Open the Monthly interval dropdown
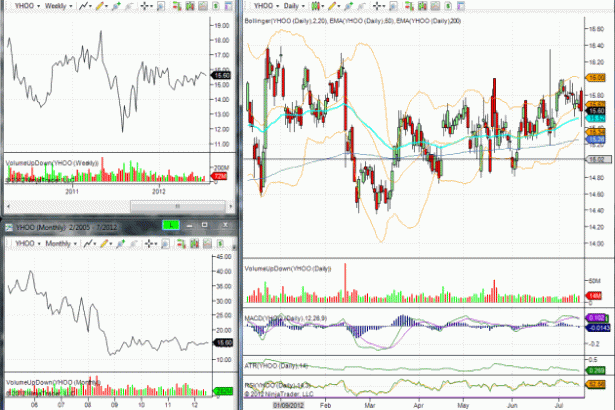 [x=75, y=244]
